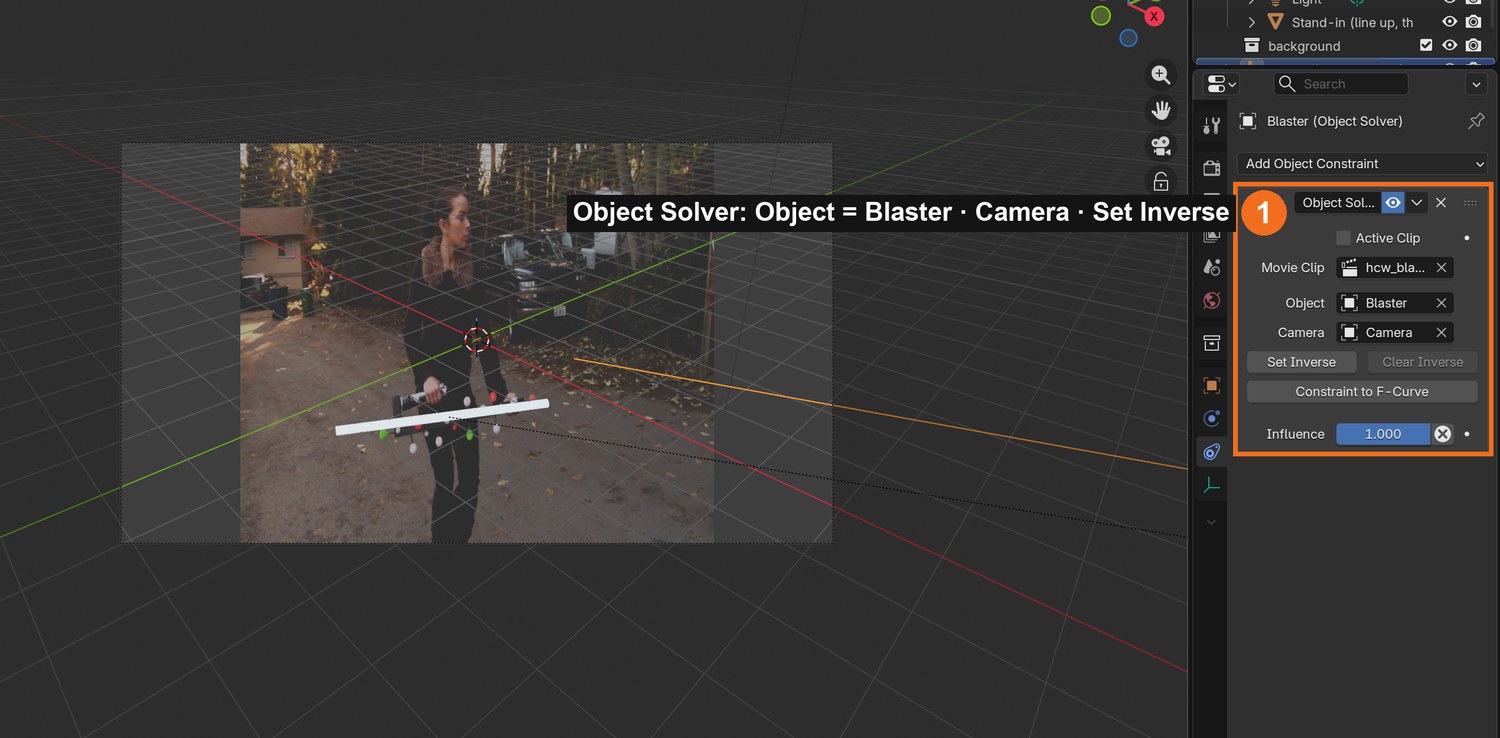Image resolution: width=1500 pixels, height=738 pixels.
Task: Click the viewport zoom magnifier icon
Action: [x=1161, y=75]
